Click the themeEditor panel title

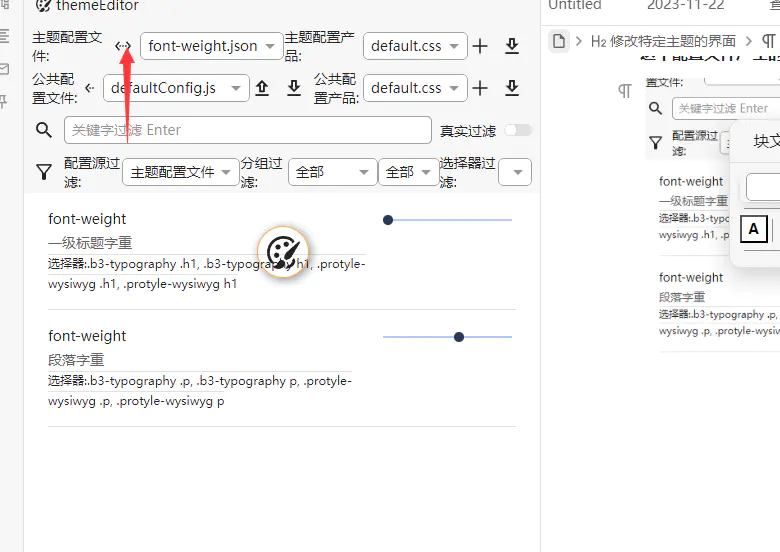coord(97,5)
